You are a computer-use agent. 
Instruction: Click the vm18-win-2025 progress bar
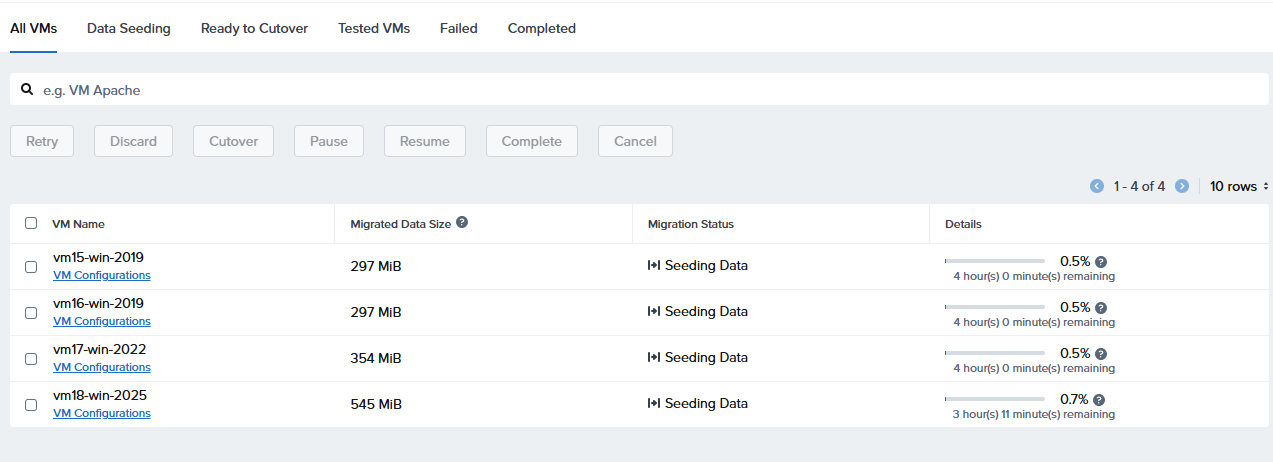tap(994, 400)
